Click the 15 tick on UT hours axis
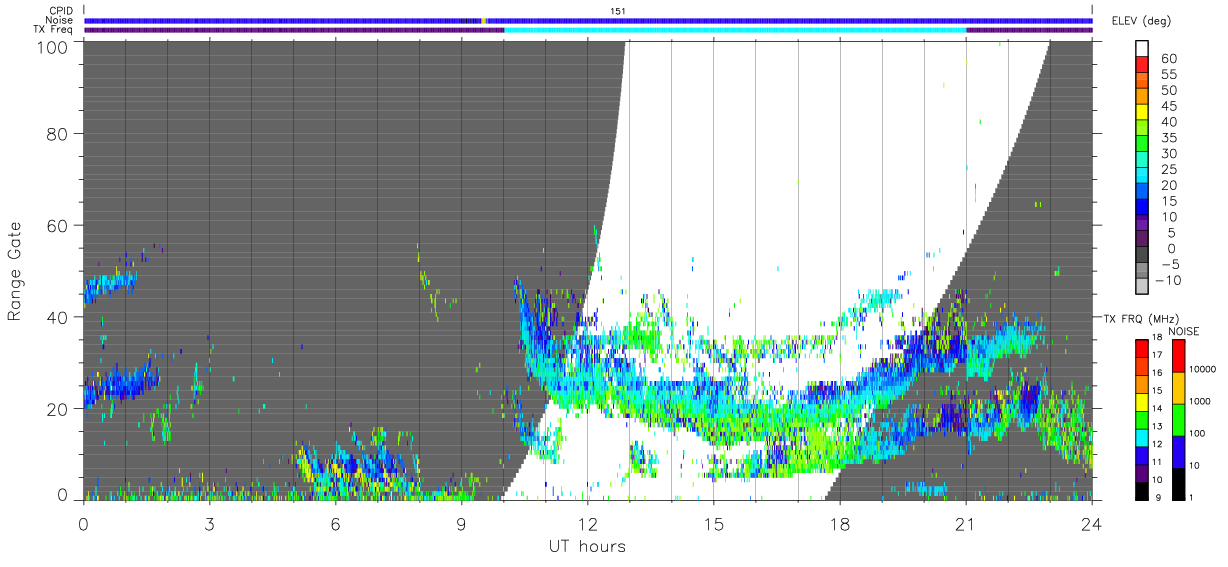This screenshot has width=1228, height=567. 713,523
